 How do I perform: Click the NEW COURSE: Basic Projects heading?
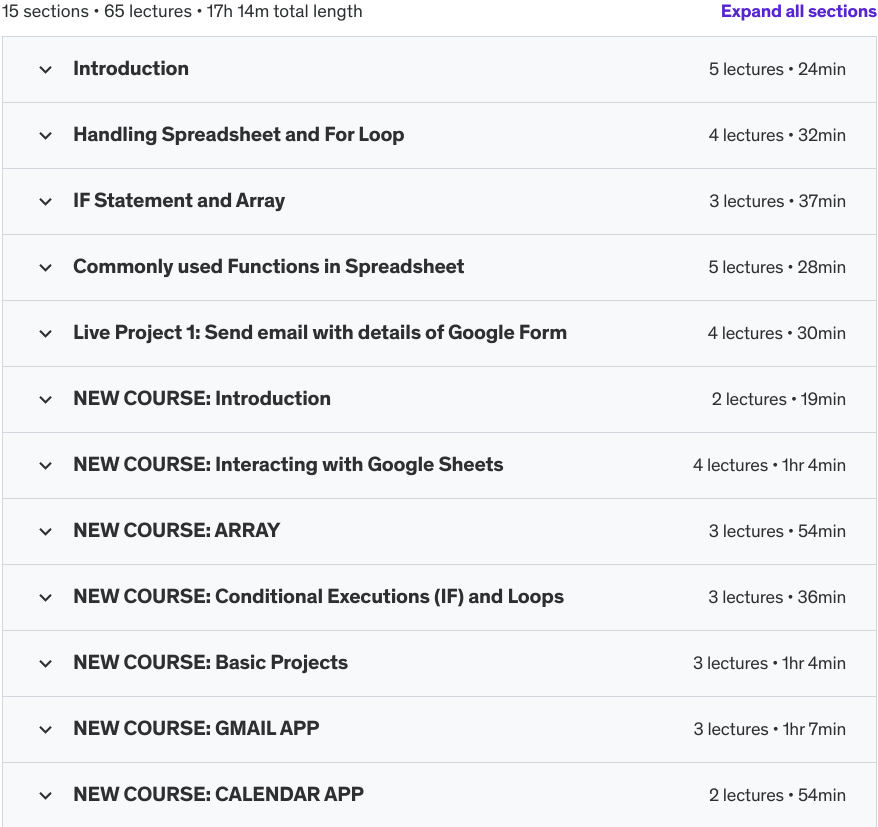(210, 663)
